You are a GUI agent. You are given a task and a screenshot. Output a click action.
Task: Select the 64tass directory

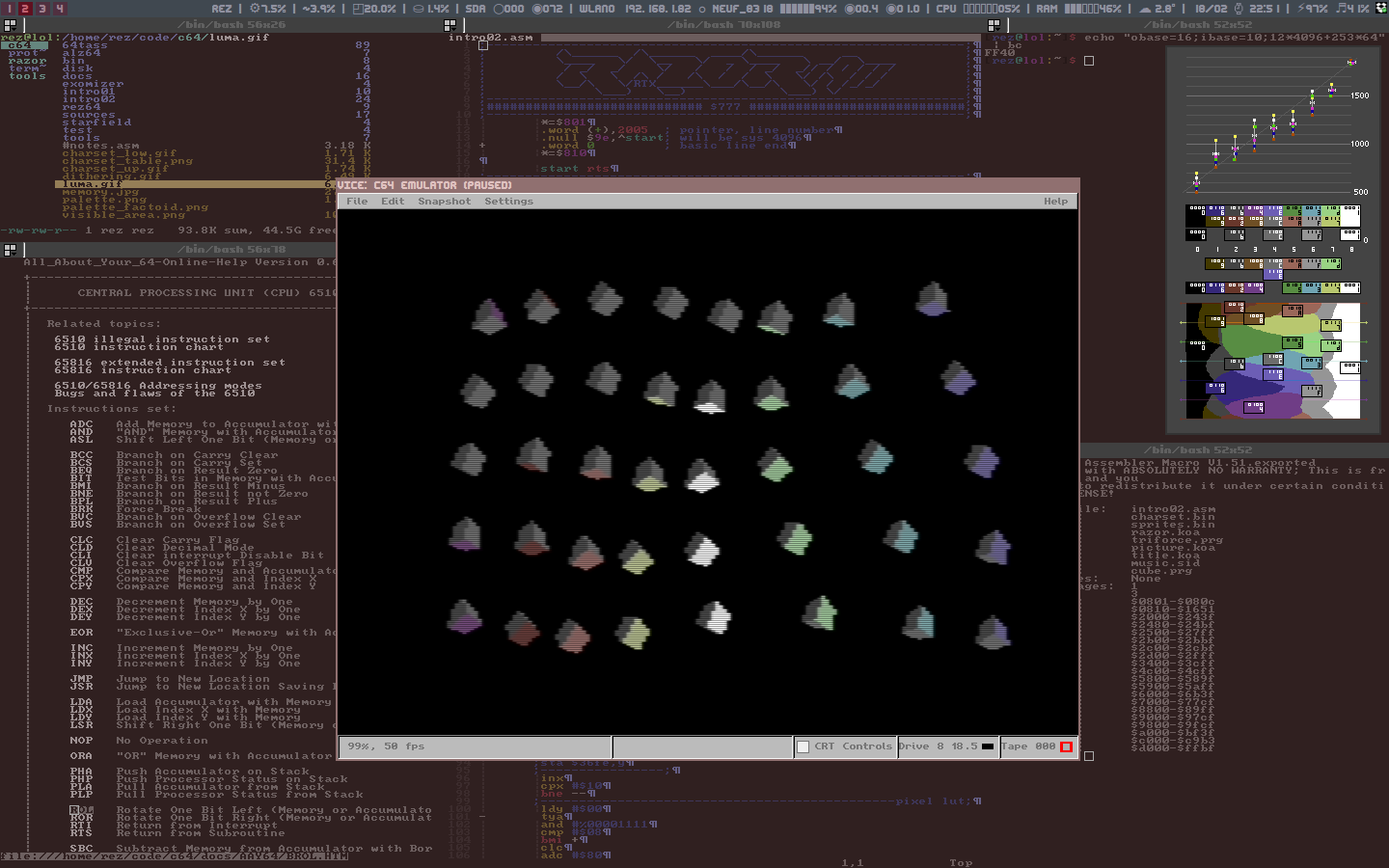(85, 45)
